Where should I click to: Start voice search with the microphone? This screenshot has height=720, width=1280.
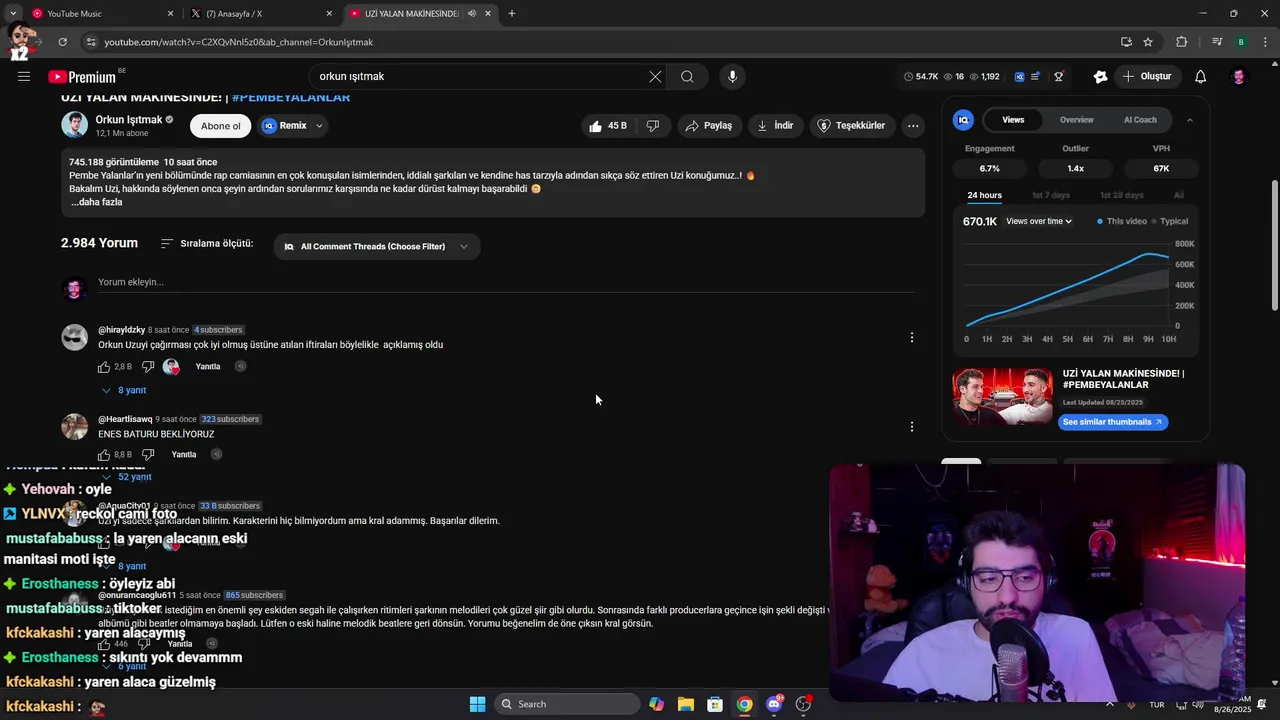point(732,76)
